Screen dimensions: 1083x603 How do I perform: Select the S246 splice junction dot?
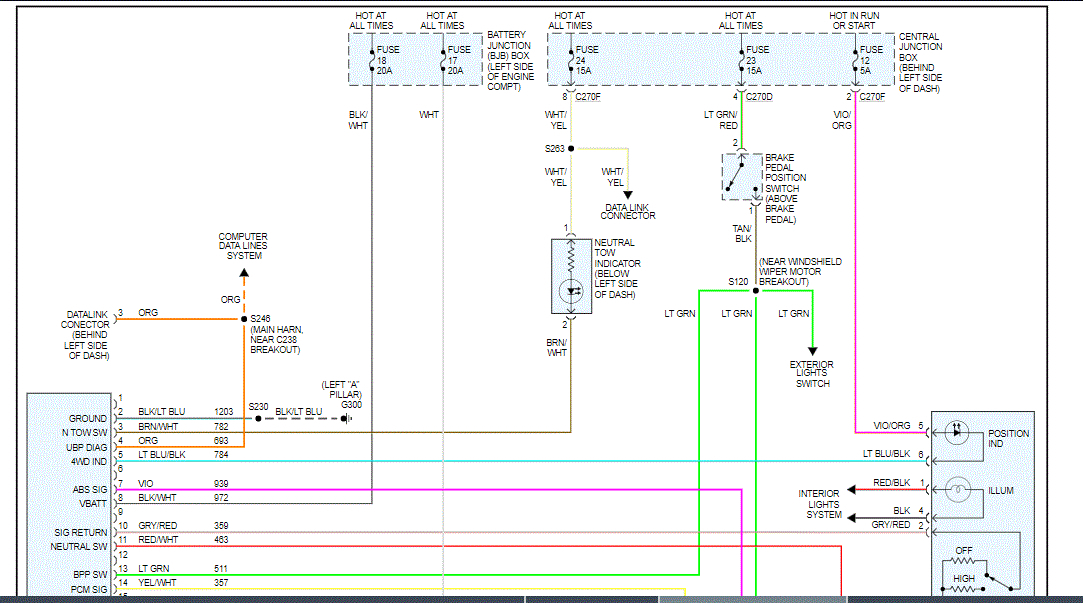point(244,320)
